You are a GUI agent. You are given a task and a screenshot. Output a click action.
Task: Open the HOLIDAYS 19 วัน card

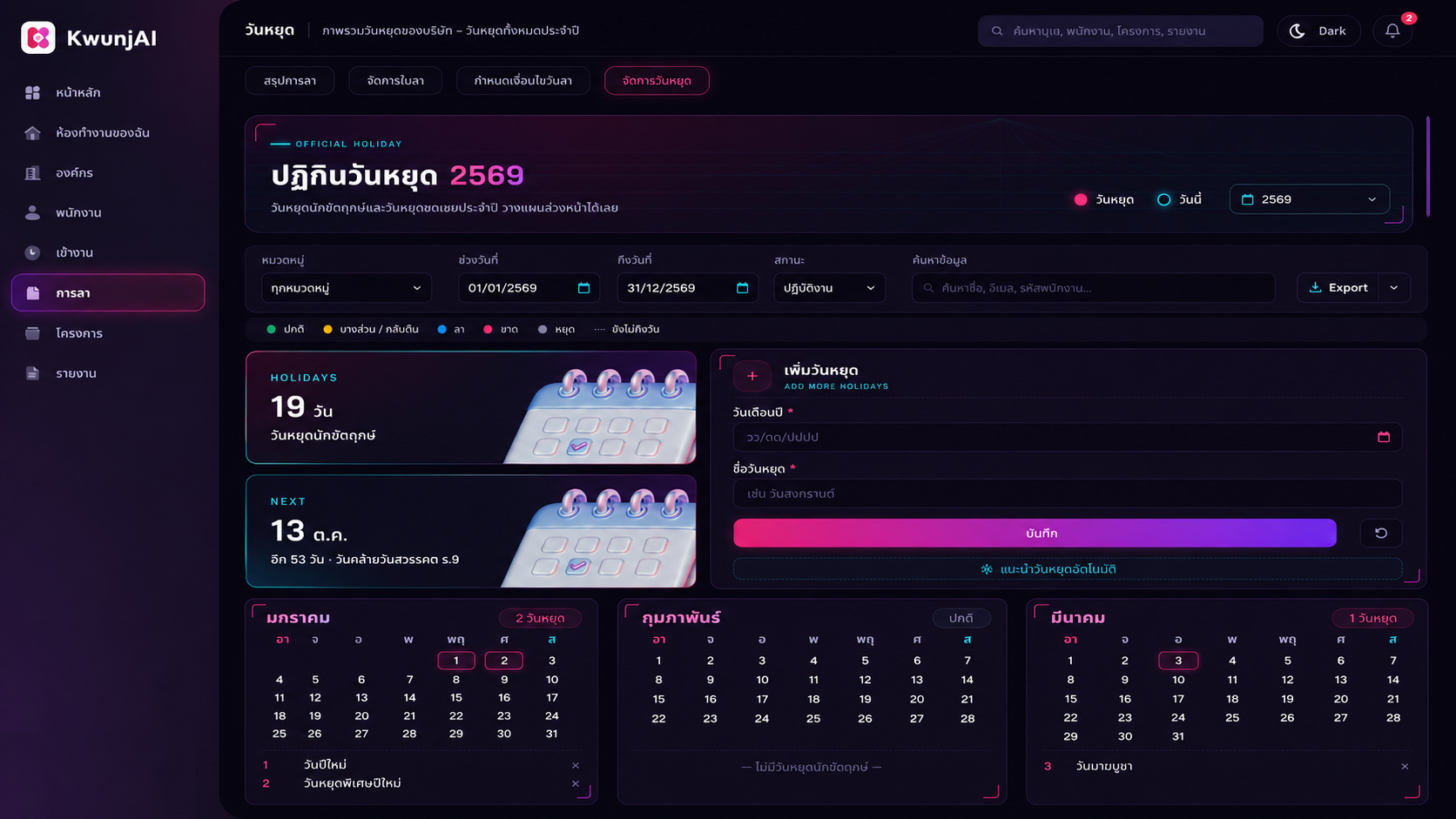pos(471,407)
